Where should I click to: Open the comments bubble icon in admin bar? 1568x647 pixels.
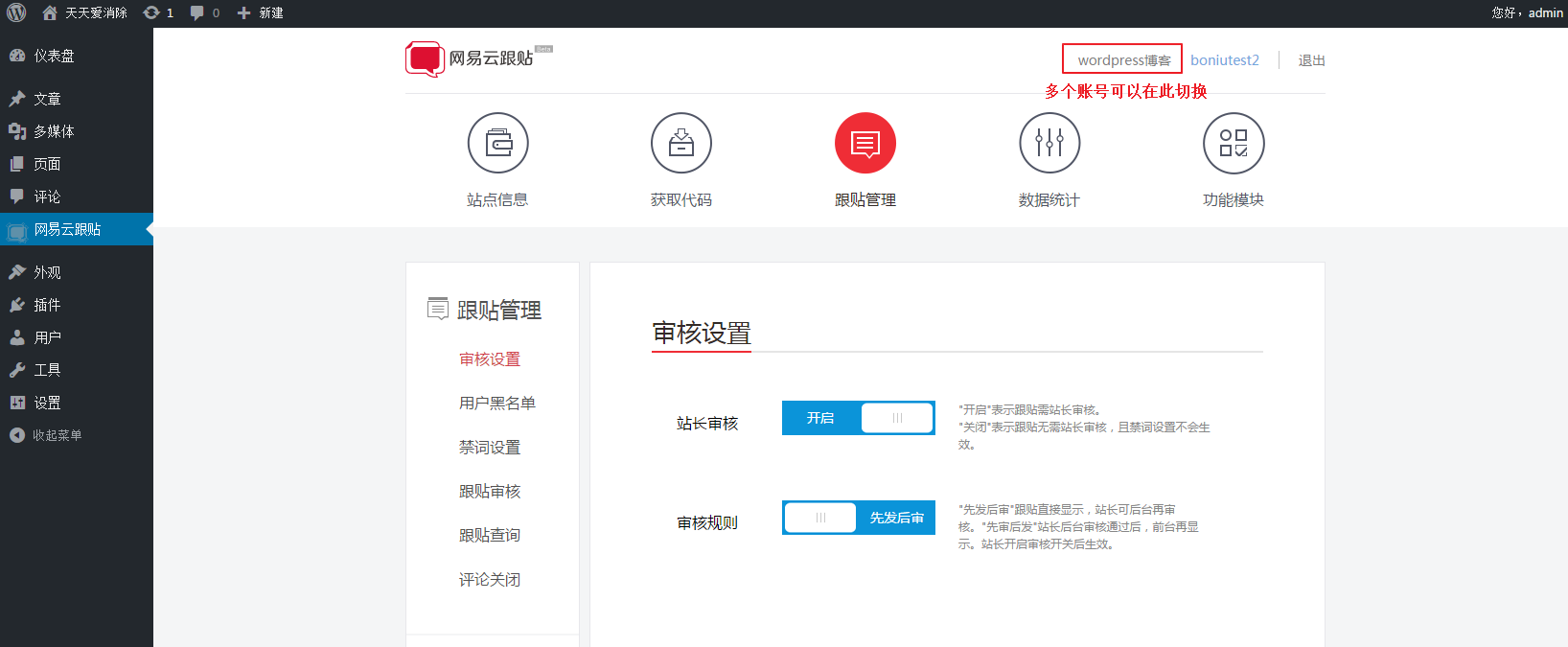pos(197,12)
